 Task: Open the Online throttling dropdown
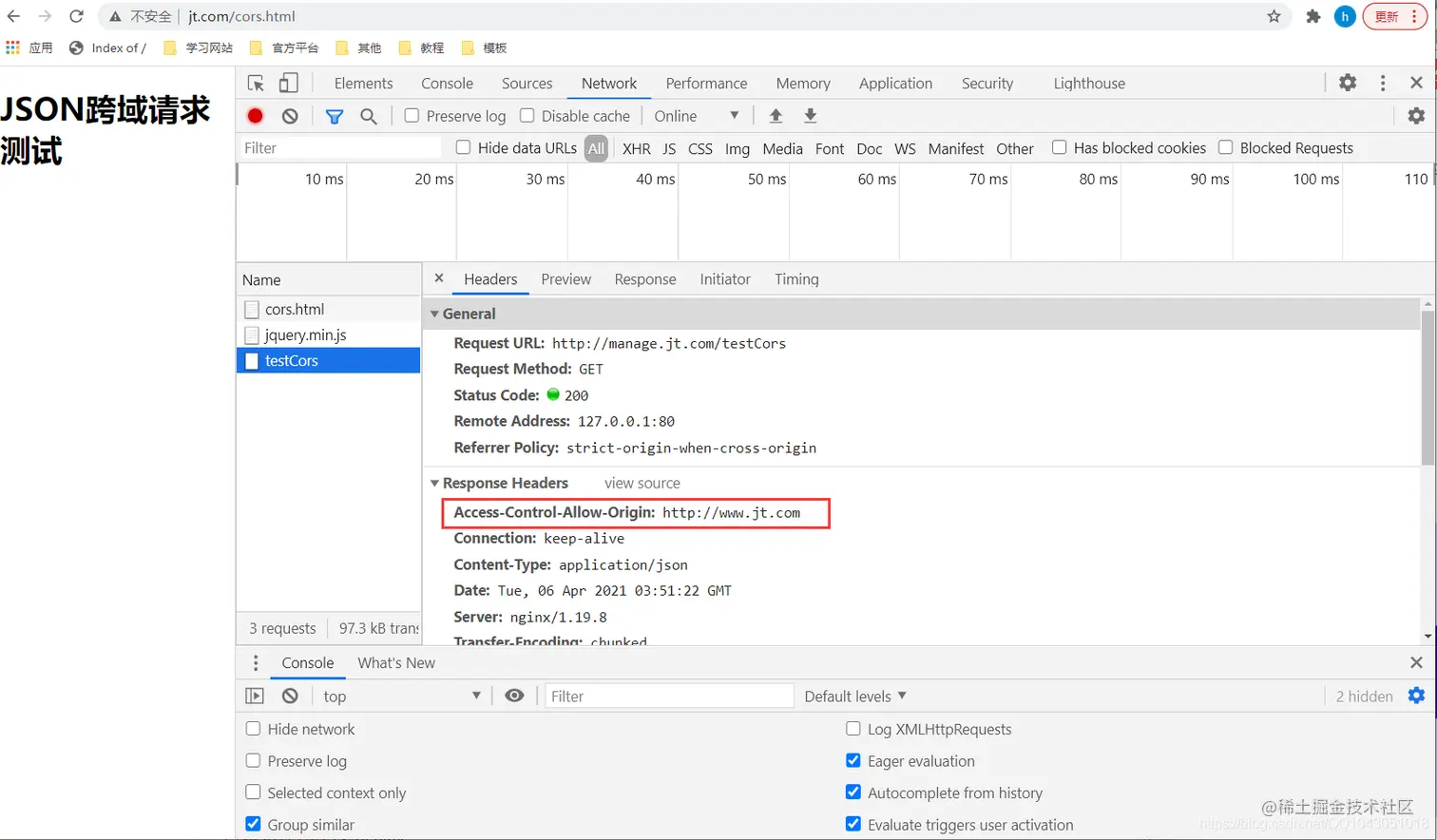(696, 116)
